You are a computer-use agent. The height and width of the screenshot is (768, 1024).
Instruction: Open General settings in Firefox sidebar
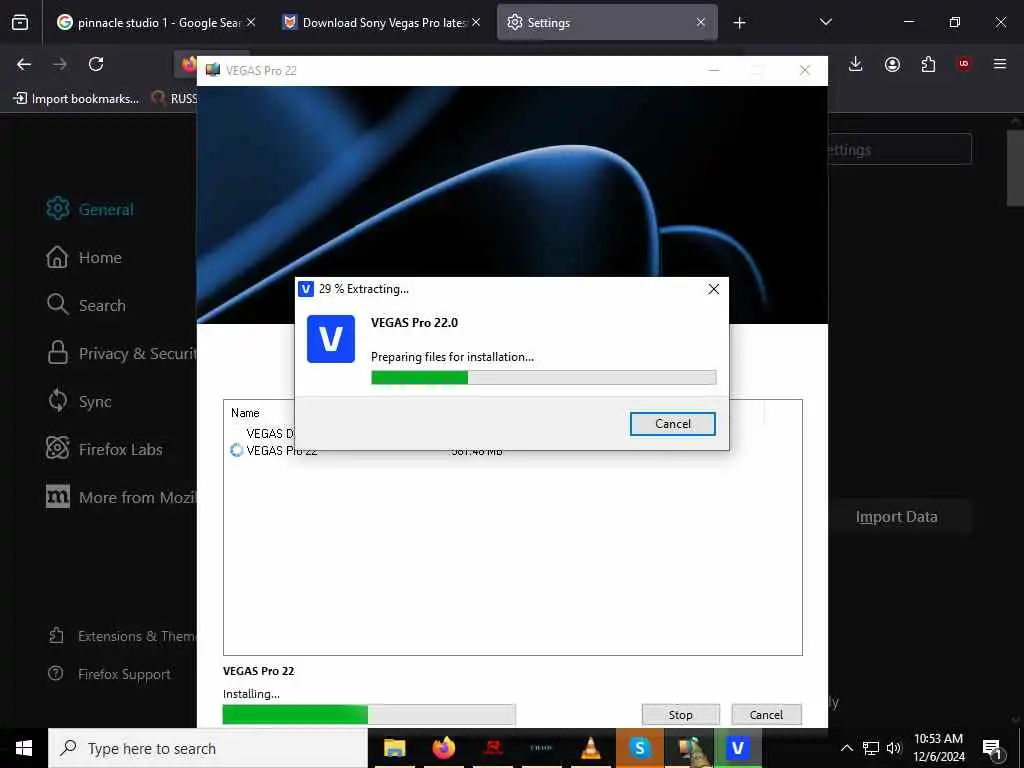(x=90, y=209)
